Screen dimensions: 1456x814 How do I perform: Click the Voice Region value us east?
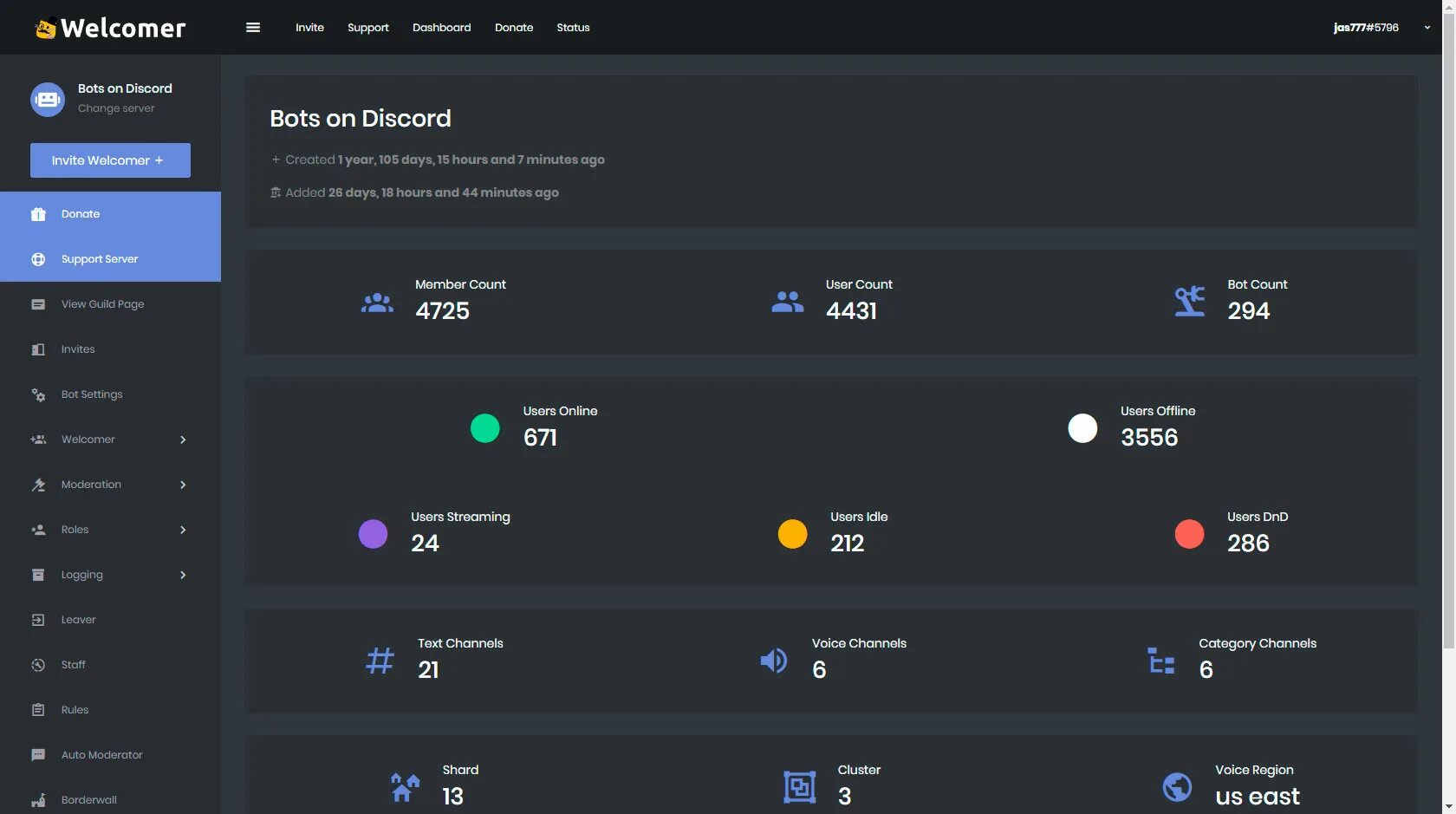pos(1258,796)
